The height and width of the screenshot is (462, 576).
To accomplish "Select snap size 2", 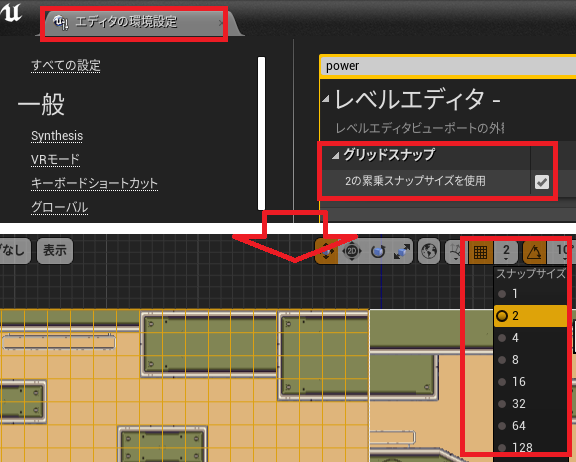I will pos(531,316).
